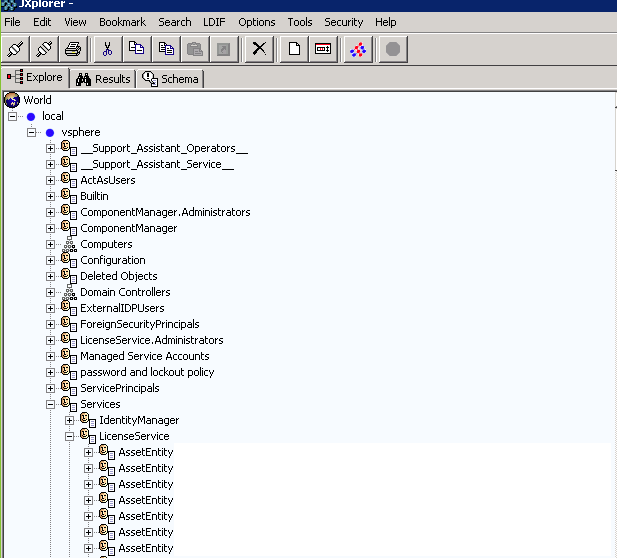Open the Edit menu
The width and height of the screenshot is (617, 558).
pos(42,22)
